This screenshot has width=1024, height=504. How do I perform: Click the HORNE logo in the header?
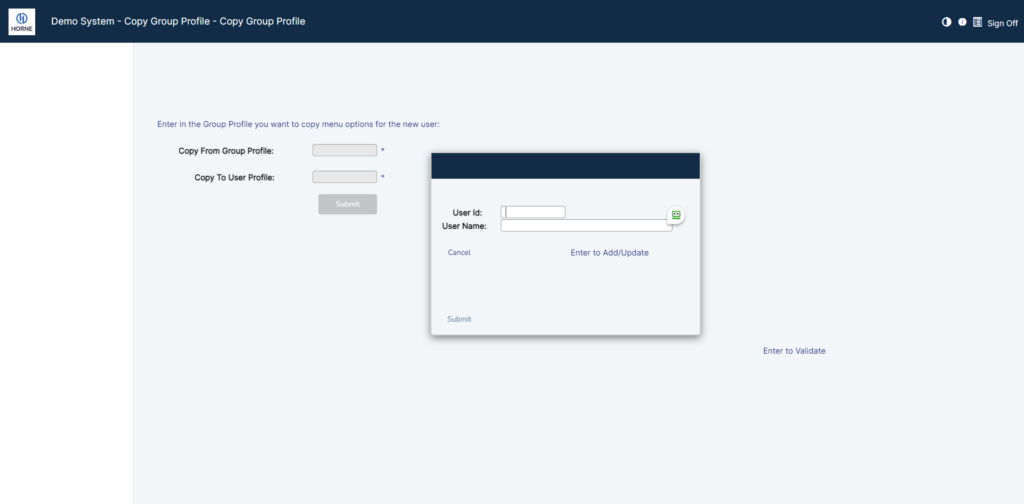click(22, 22)
